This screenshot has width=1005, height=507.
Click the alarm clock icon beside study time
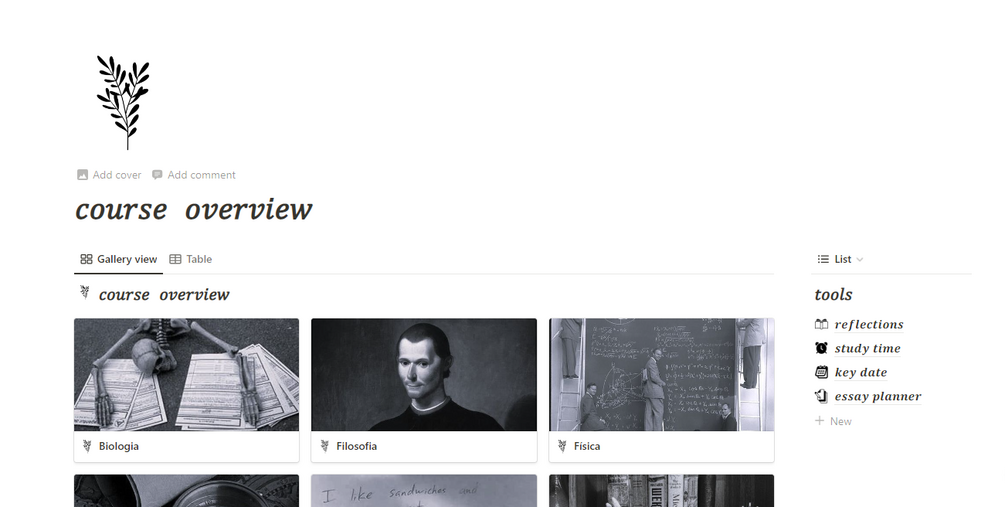pyautogui.click(x=821, y=348)
